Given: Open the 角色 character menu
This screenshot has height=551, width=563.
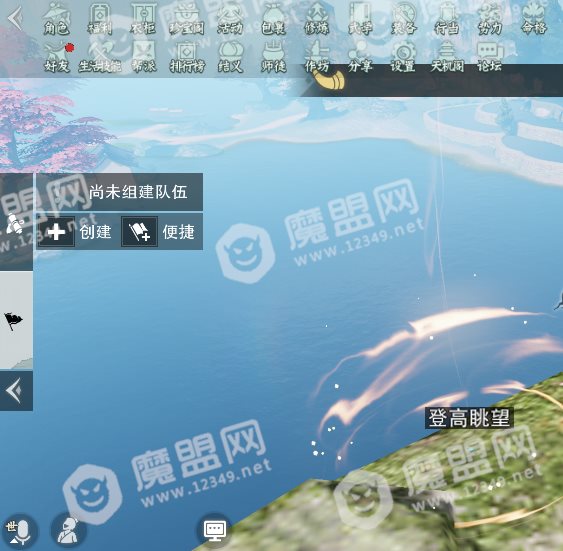Looking at the screenshot, I should (x=56, y=19).
